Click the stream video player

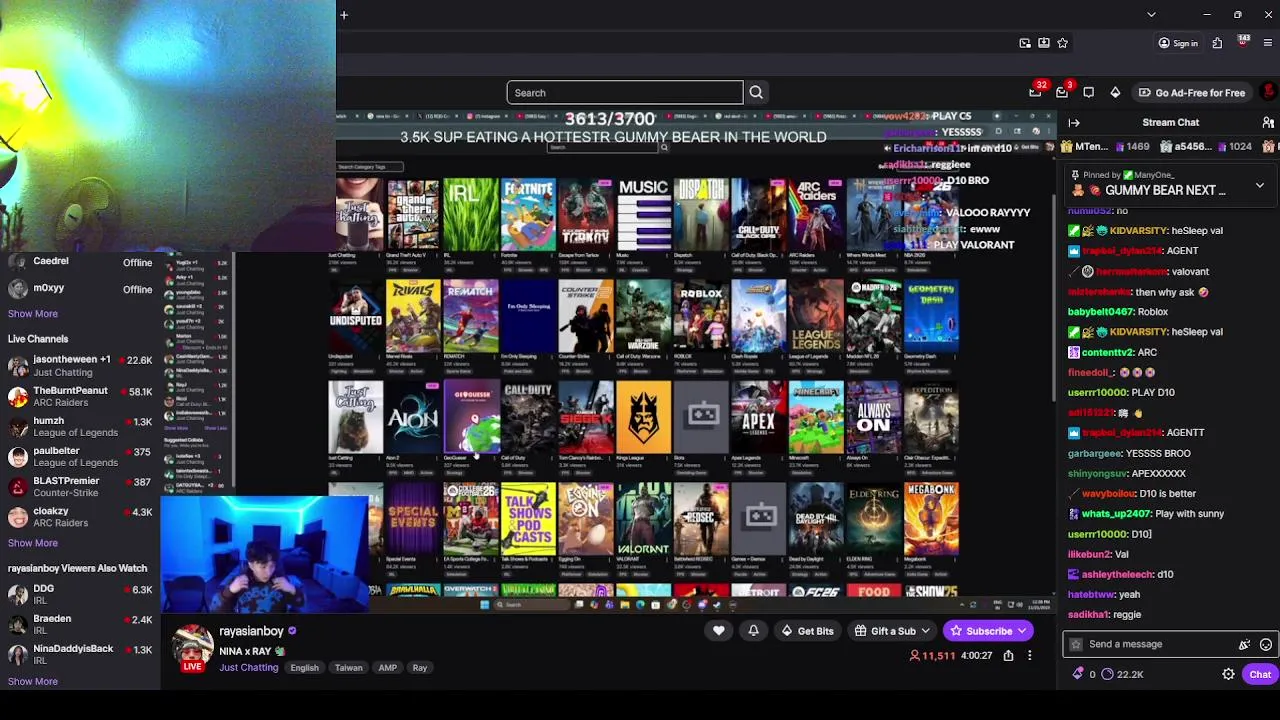[697, 360]
